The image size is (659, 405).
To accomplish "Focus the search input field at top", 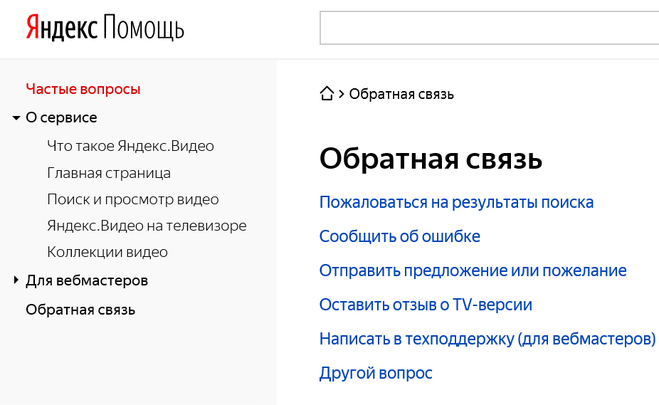I will (489, 28).
